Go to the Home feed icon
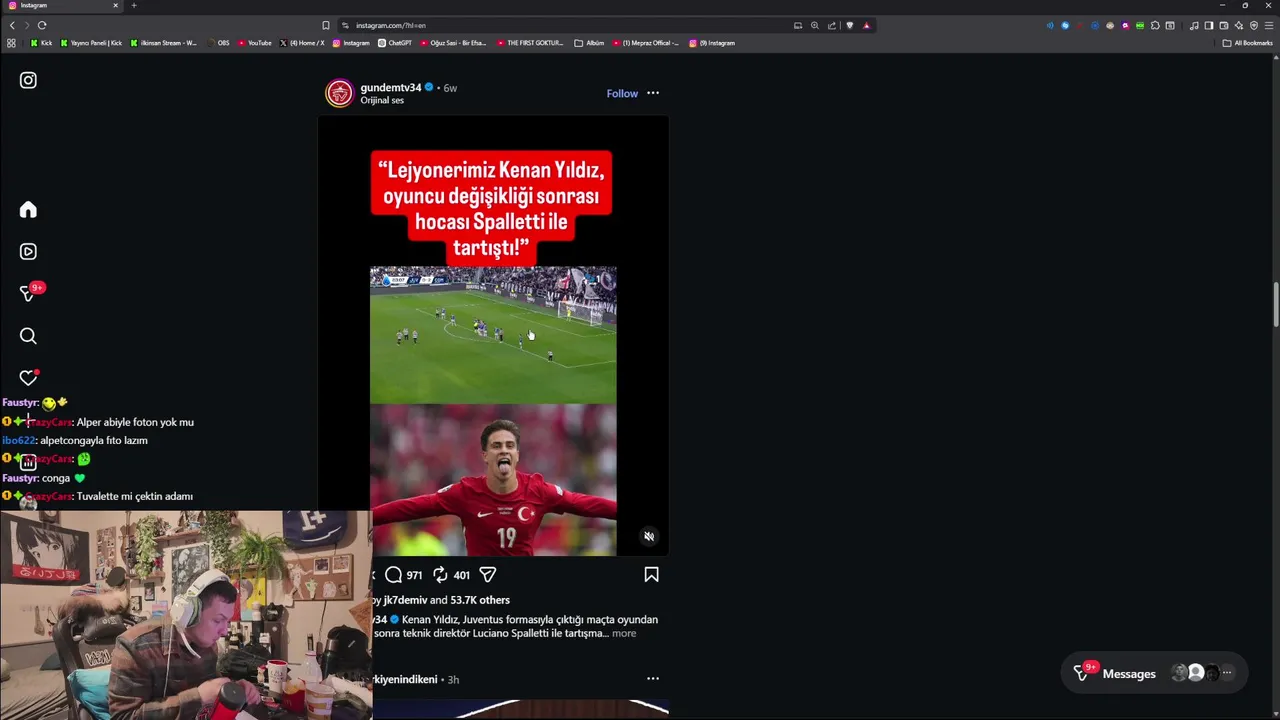Screen dimensions: 1280x720 (x=28, y=209)
